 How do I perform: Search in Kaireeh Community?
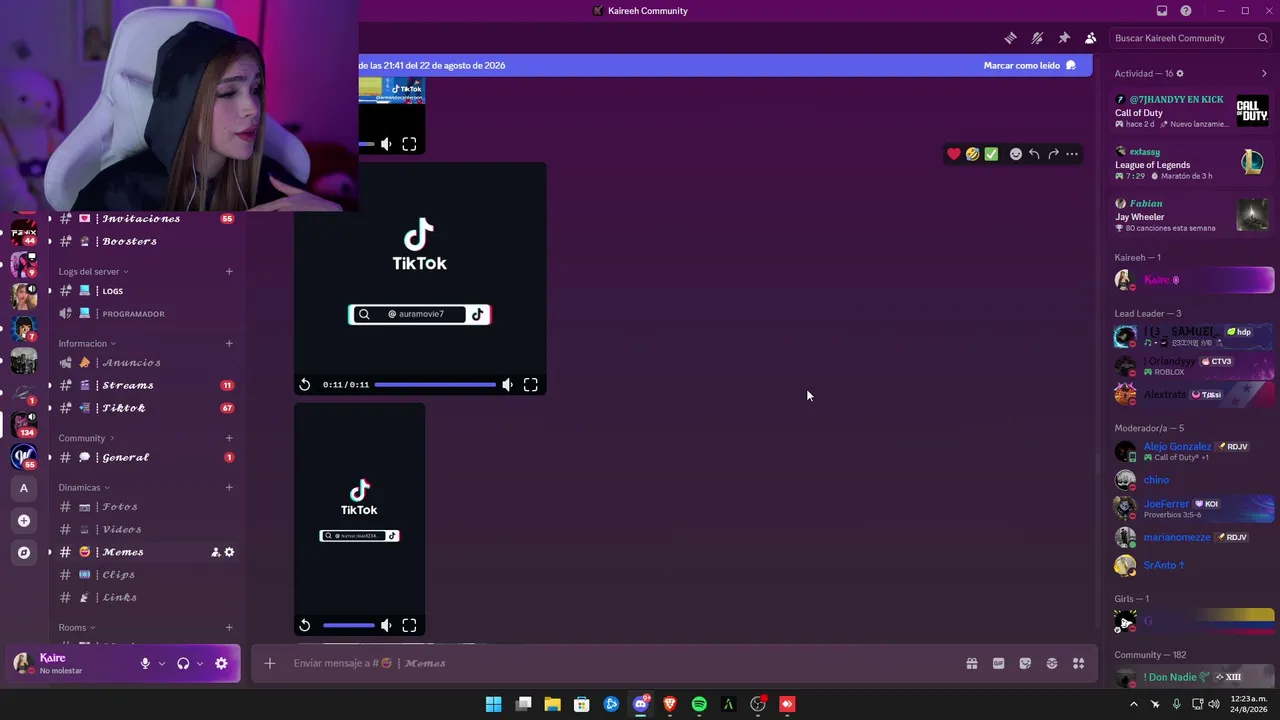1190,38
